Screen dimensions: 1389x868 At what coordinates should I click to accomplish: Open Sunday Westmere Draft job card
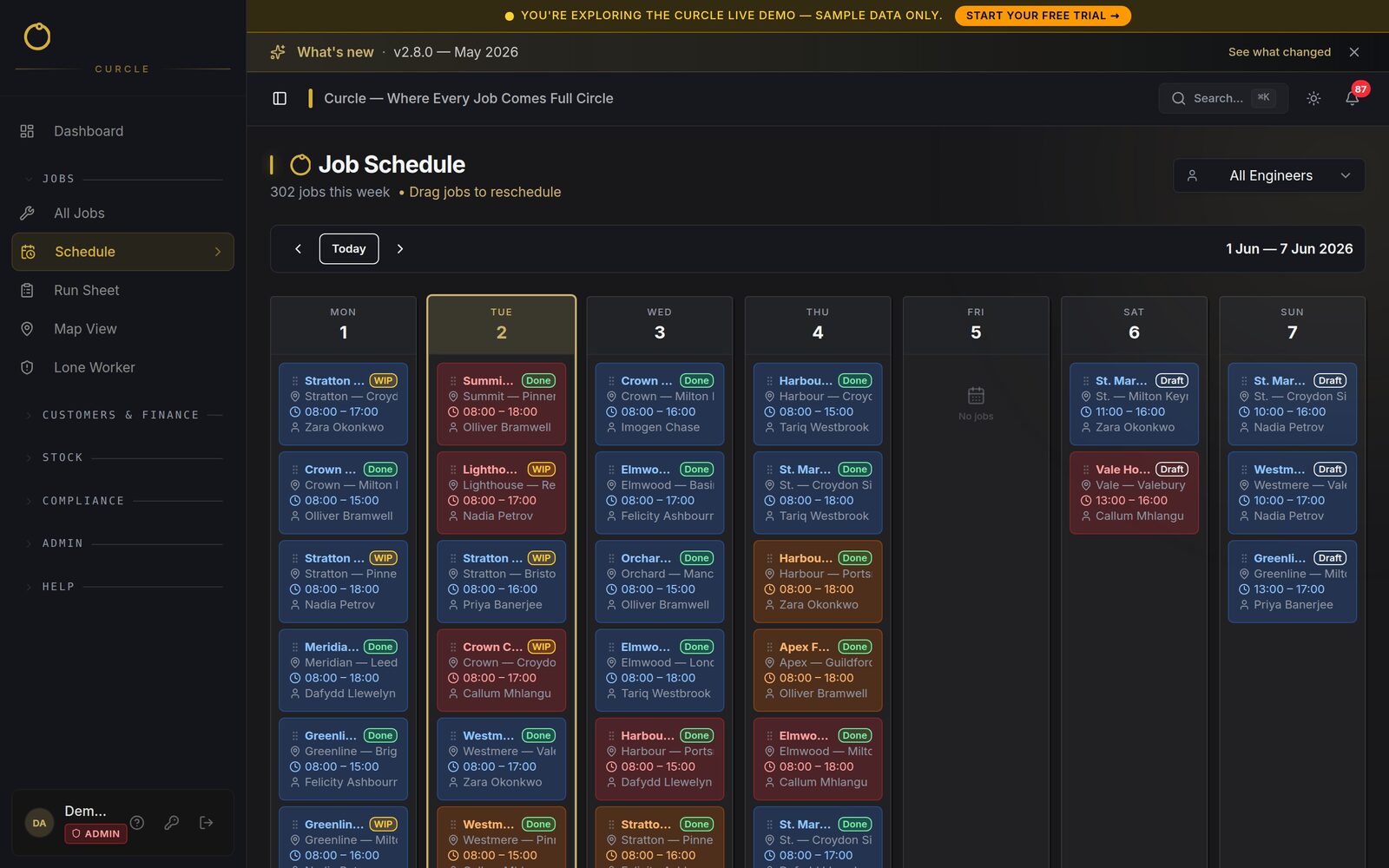pos(1293,493)
